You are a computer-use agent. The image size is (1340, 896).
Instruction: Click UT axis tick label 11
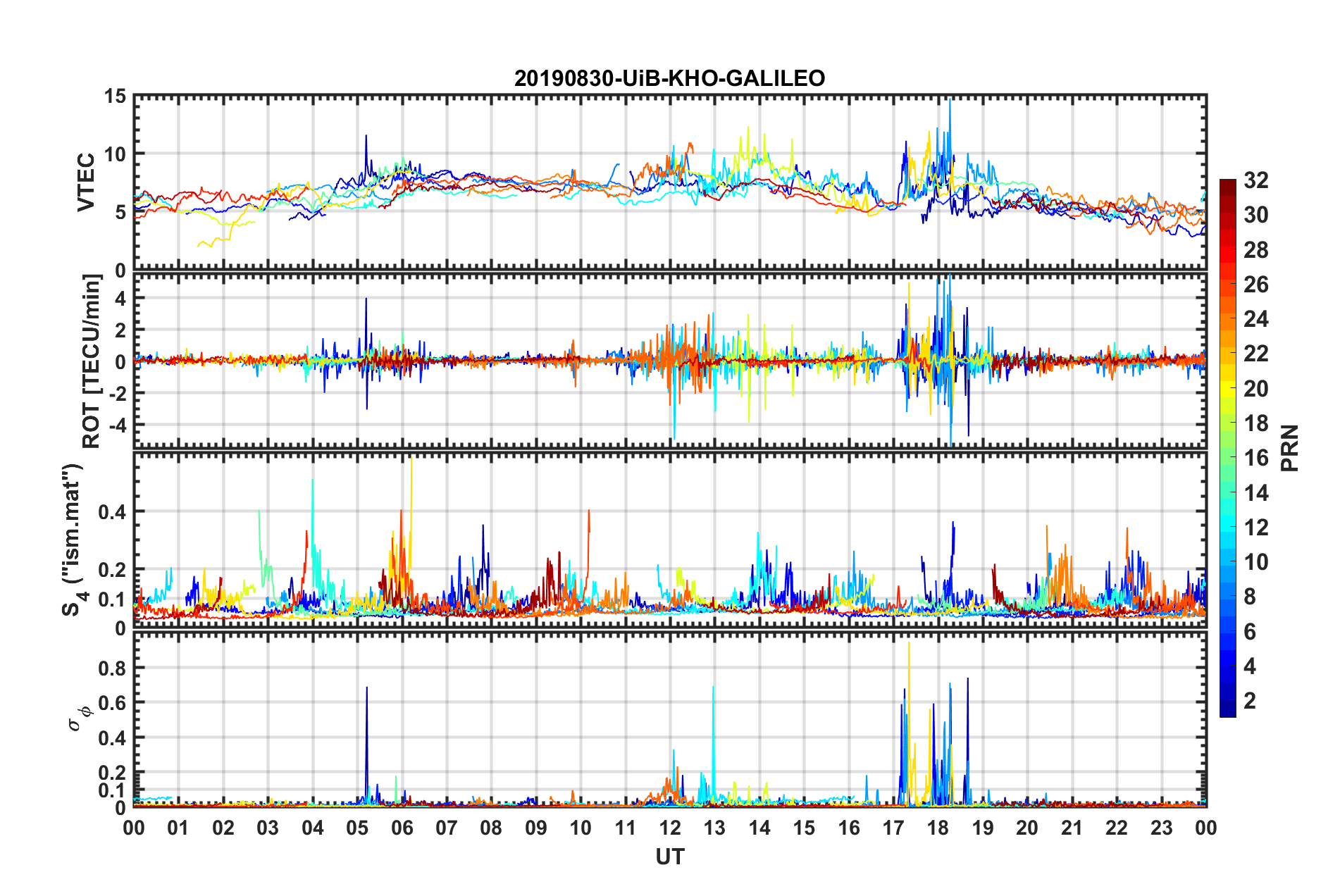626,828
